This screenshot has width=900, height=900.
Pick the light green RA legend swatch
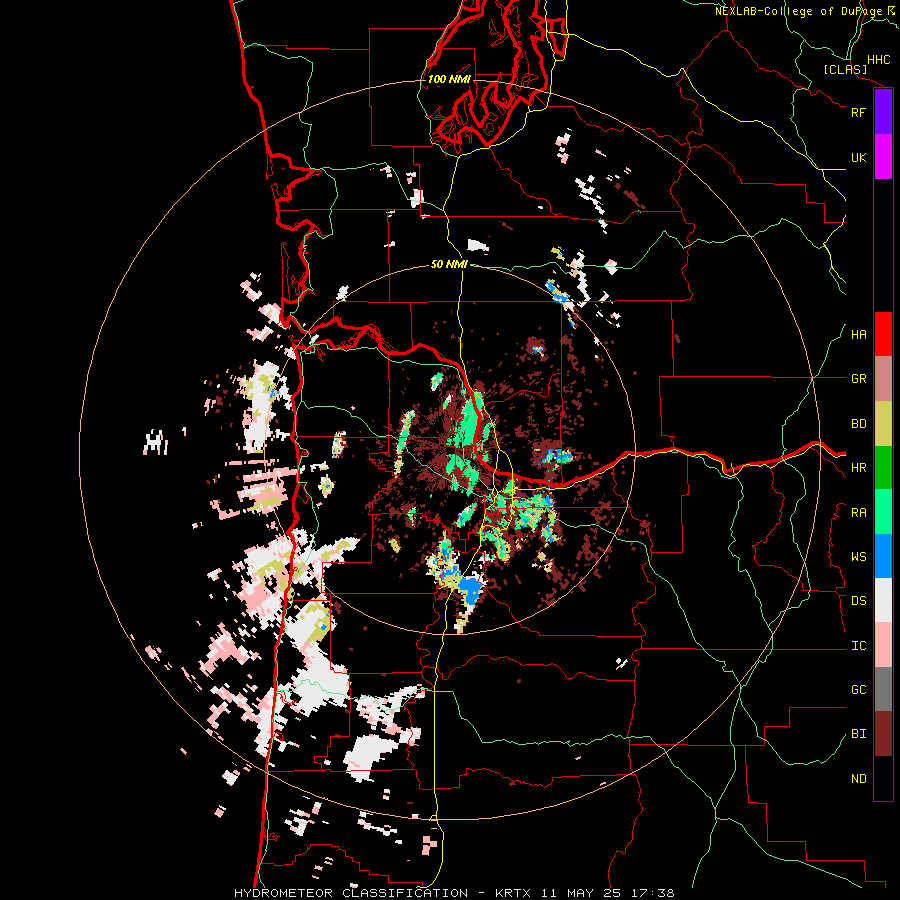tap(883, 512)
